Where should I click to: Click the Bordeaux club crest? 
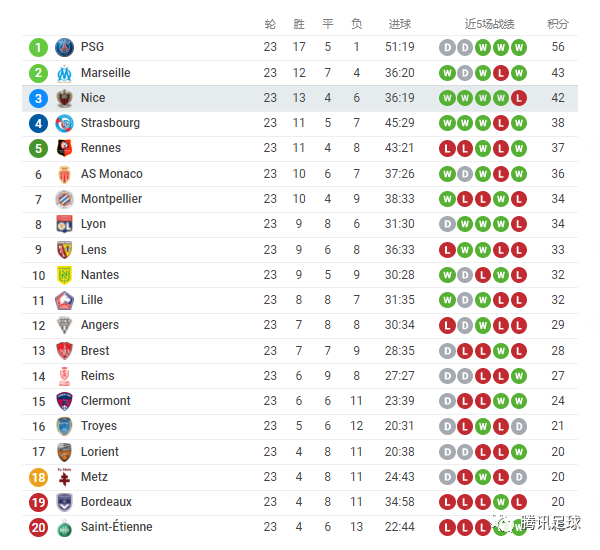(64, 502)
